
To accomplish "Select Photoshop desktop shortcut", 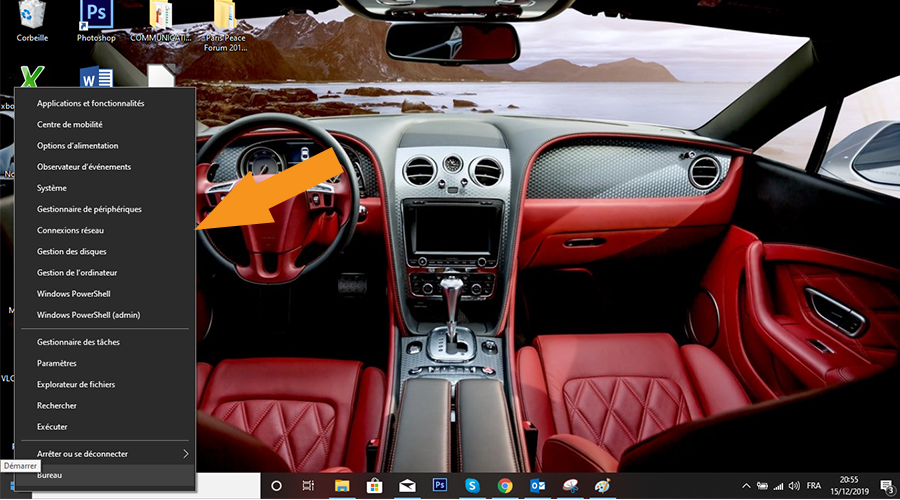I will [96, 22].
